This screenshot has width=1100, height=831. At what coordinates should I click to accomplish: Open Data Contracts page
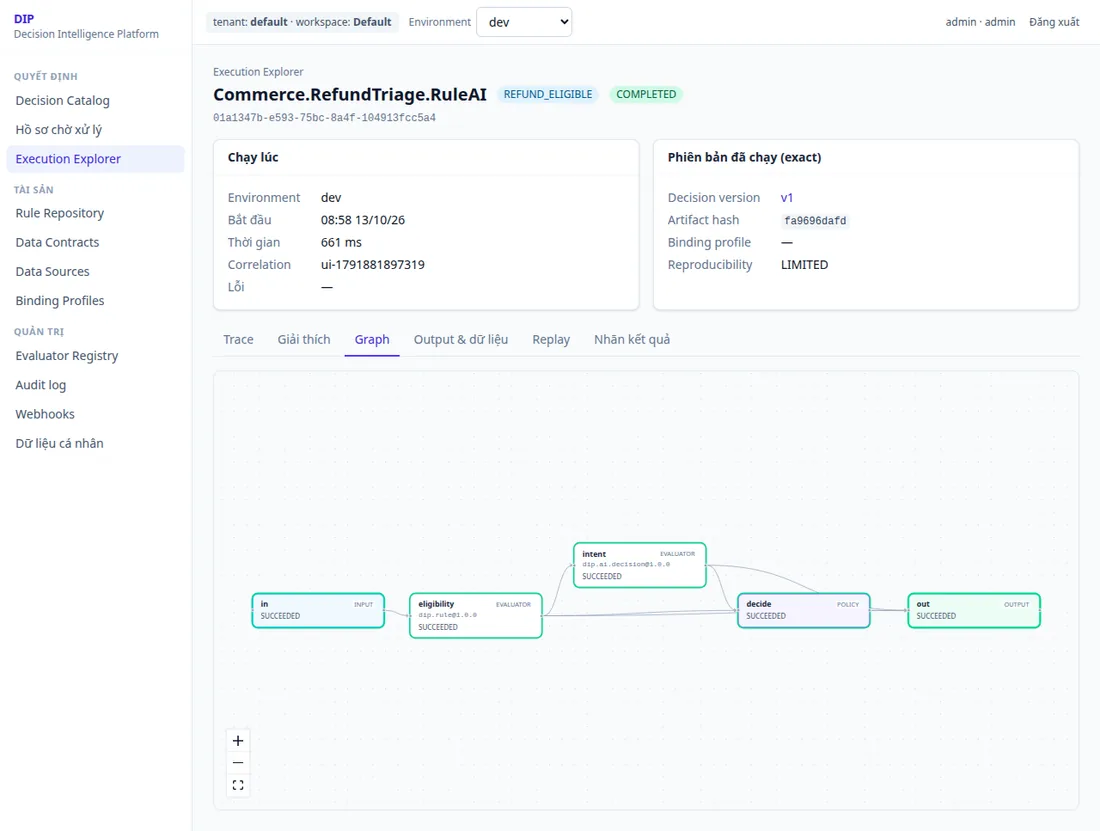click(x=95, y=243)
